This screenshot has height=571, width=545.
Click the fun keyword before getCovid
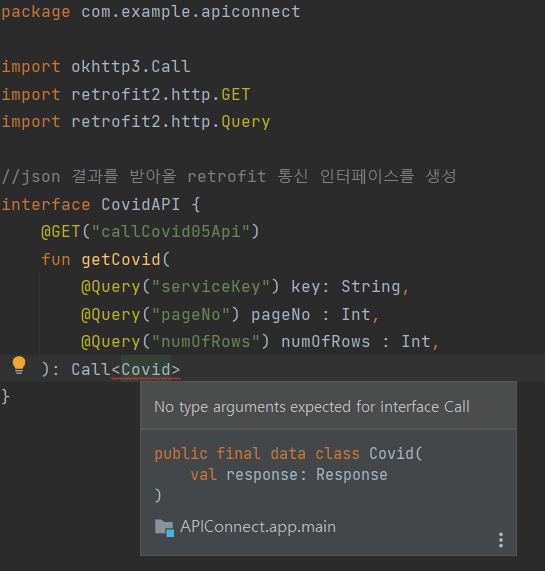pos(56,260)
